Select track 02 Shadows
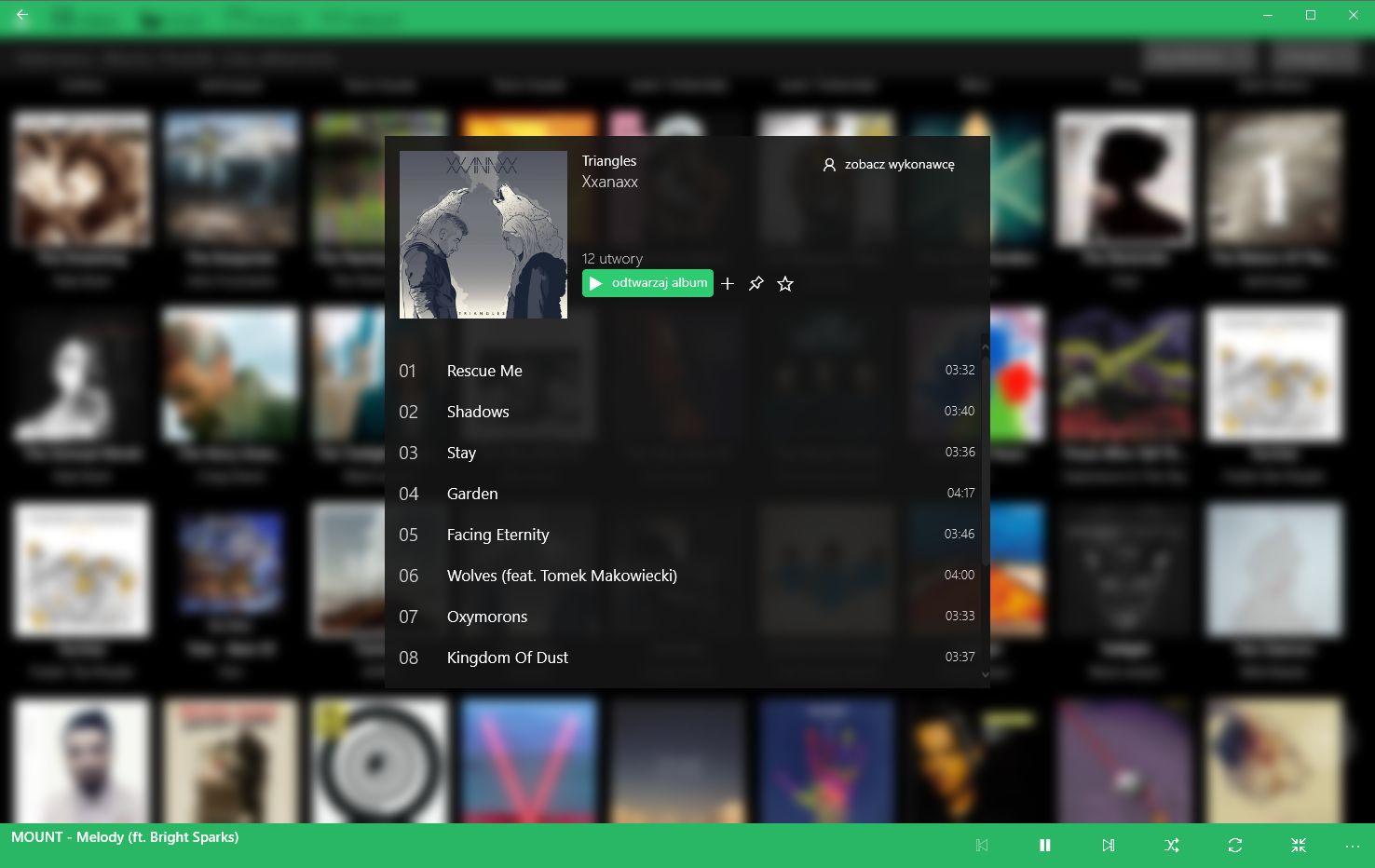Viewport: 1375px width, 868px height. (687, 412)
